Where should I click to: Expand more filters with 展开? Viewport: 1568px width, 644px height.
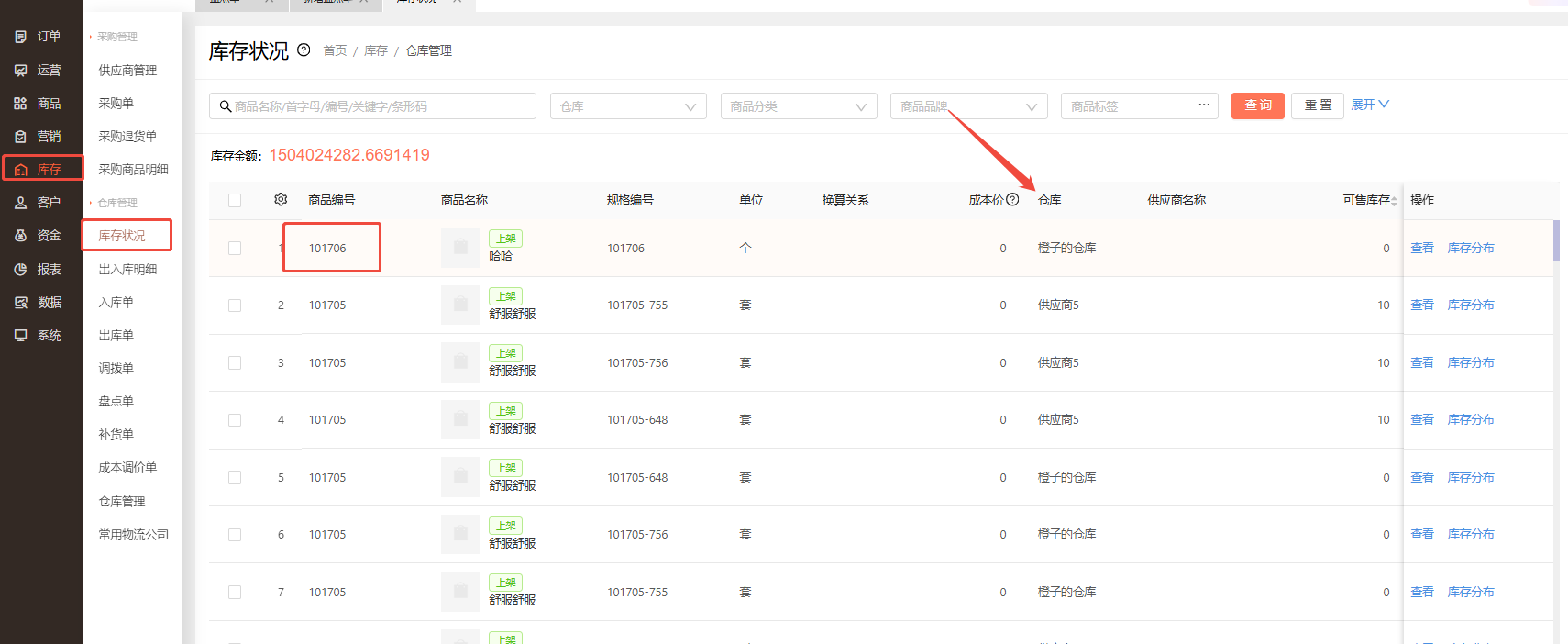pyautogui.click(x=1370, y=105)
